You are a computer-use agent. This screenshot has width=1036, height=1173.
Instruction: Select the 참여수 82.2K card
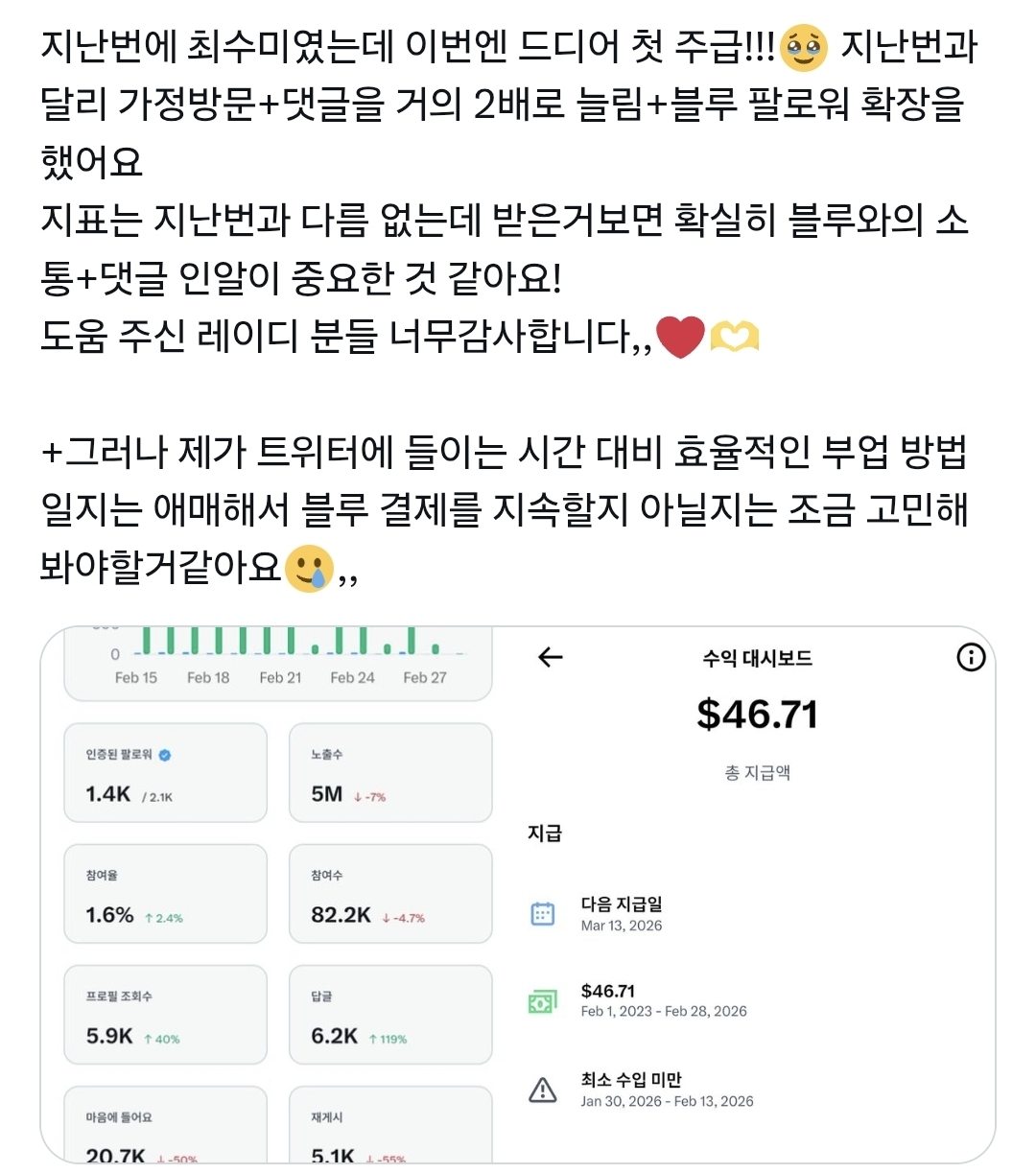[390, 894]
